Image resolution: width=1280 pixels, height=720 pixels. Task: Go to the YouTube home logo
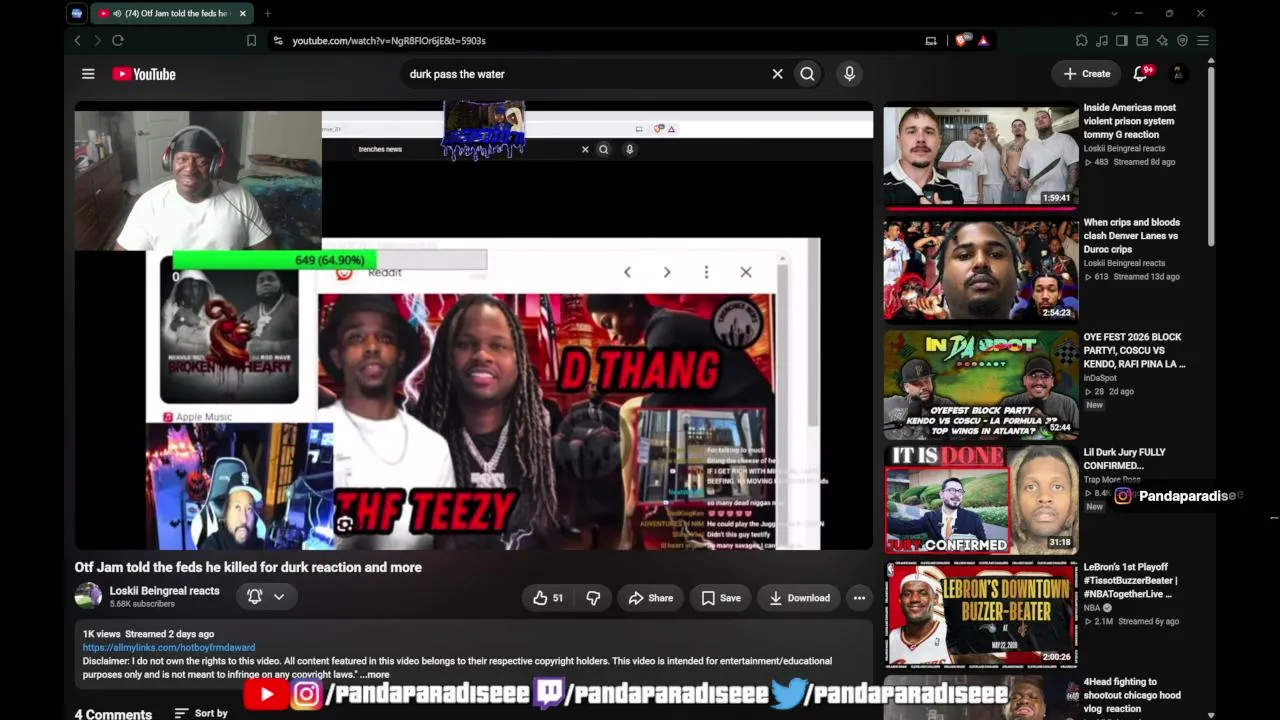(144, 74)
